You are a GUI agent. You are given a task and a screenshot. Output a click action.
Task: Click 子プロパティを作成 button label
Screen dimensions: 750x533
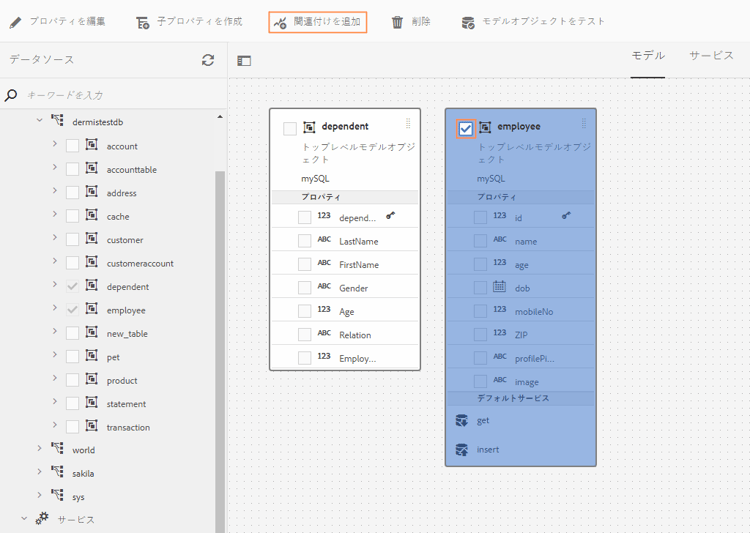tap(200, 22)
